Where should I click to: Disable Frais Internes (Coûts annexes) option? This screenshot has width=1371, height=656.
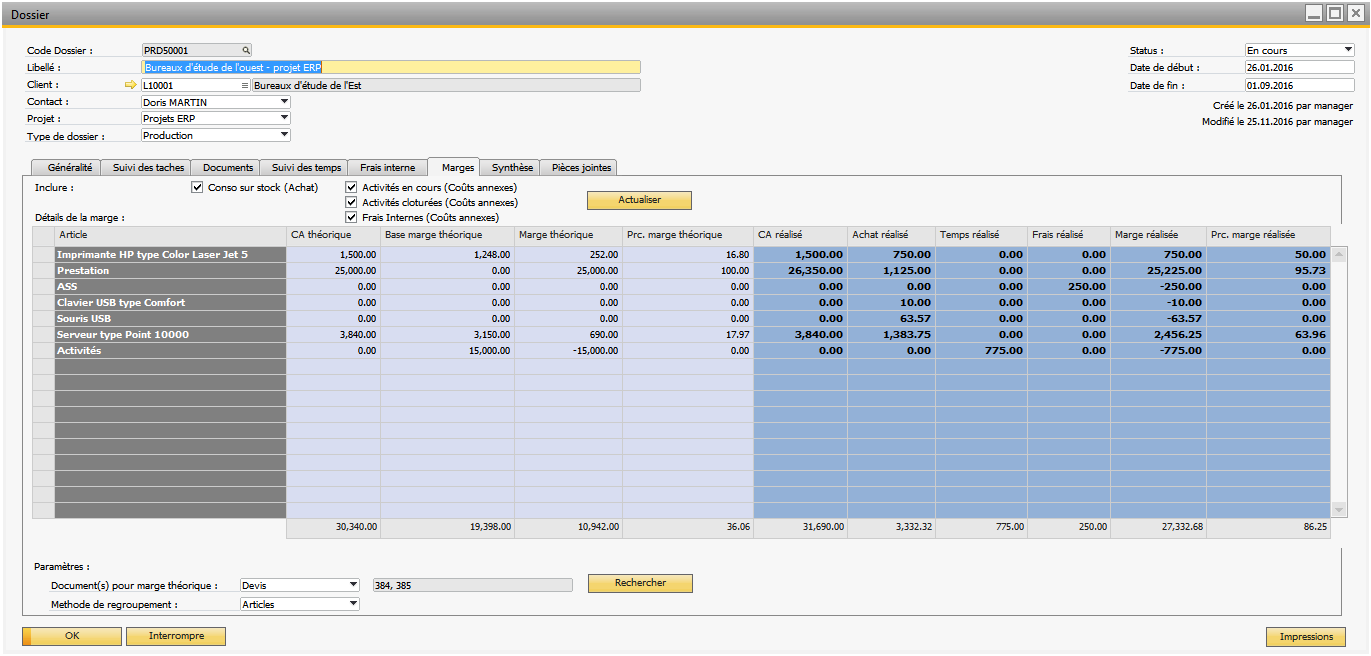(351, 217)
